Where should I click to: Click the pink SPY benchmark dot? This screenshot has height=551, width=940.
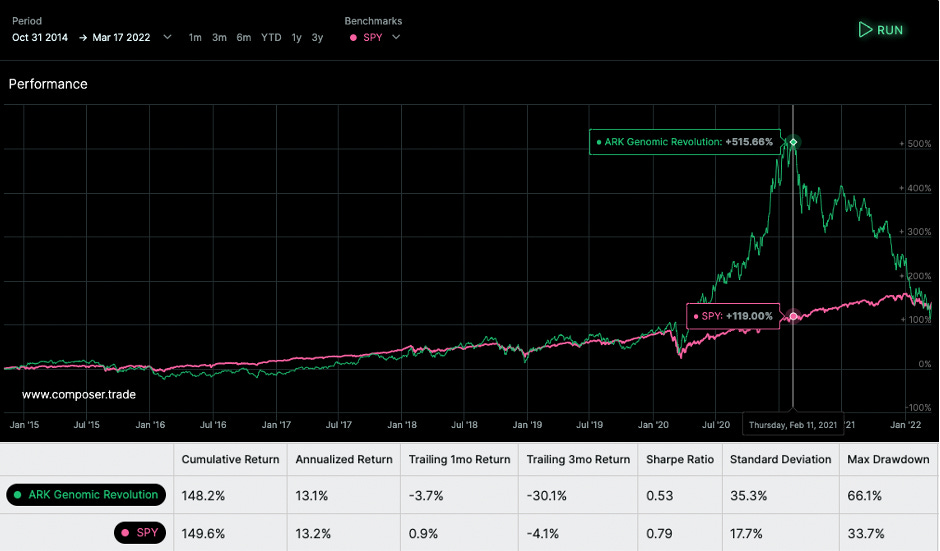(x=353, y=38)
